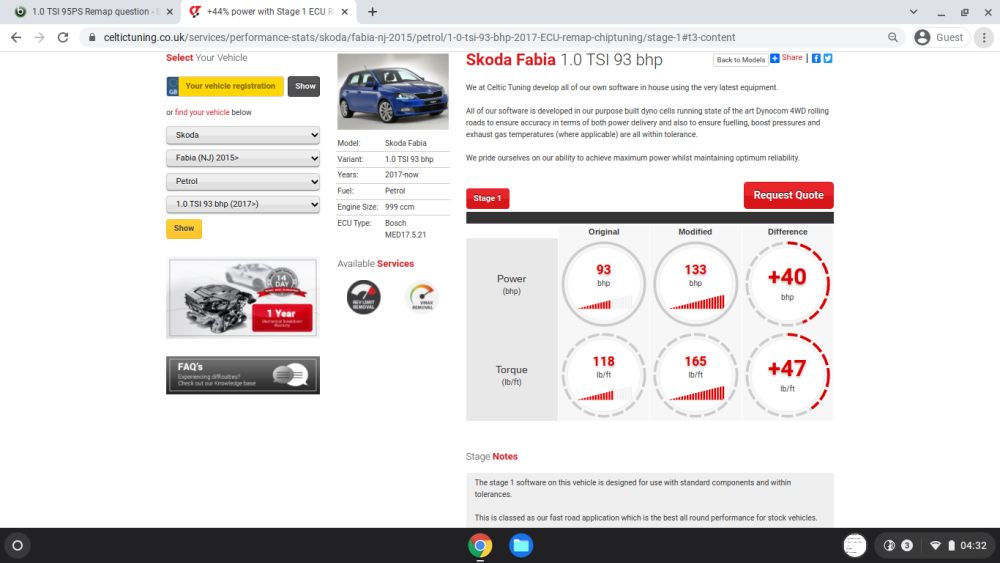Open the Files app in shelf
Viewport: 1000px width, 563px height.
click(521, 545)
